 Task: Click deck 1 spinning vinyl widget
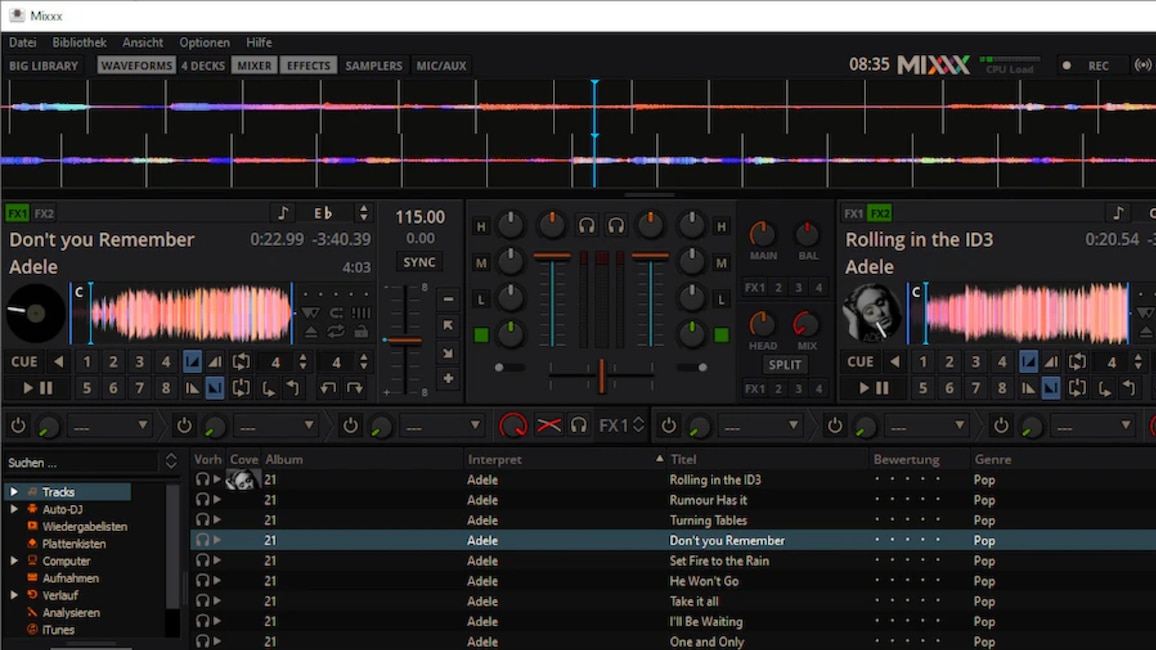(x=35, y=313)
